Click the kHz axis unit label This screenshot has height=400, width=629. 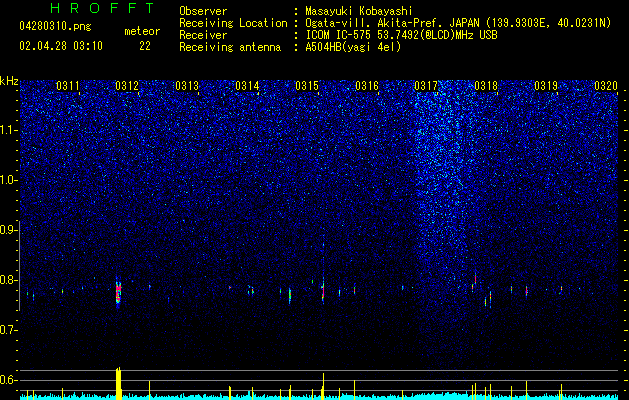tap(9, 81)
